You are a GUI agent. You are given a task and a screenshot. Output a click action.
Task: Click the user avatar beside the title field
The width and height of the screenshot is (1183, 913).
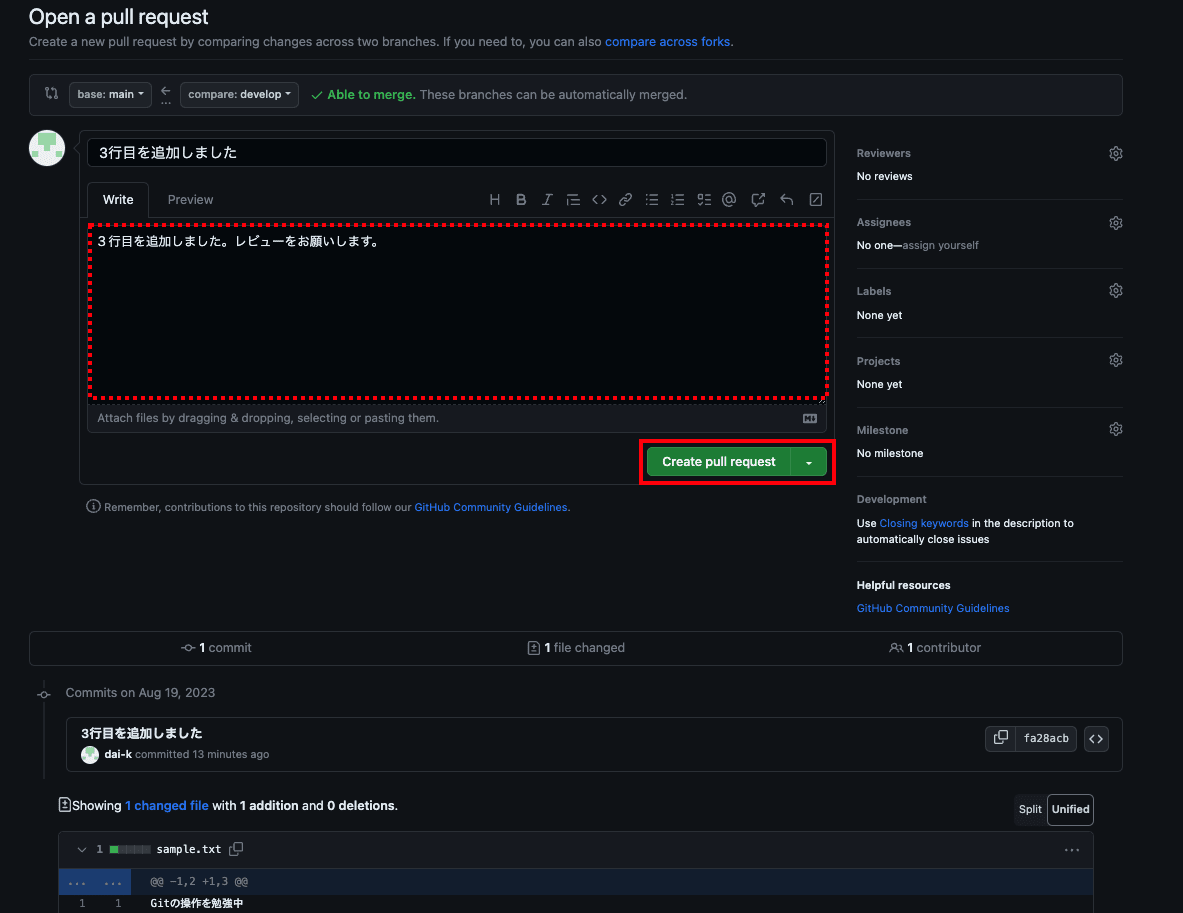coord(47,148)
